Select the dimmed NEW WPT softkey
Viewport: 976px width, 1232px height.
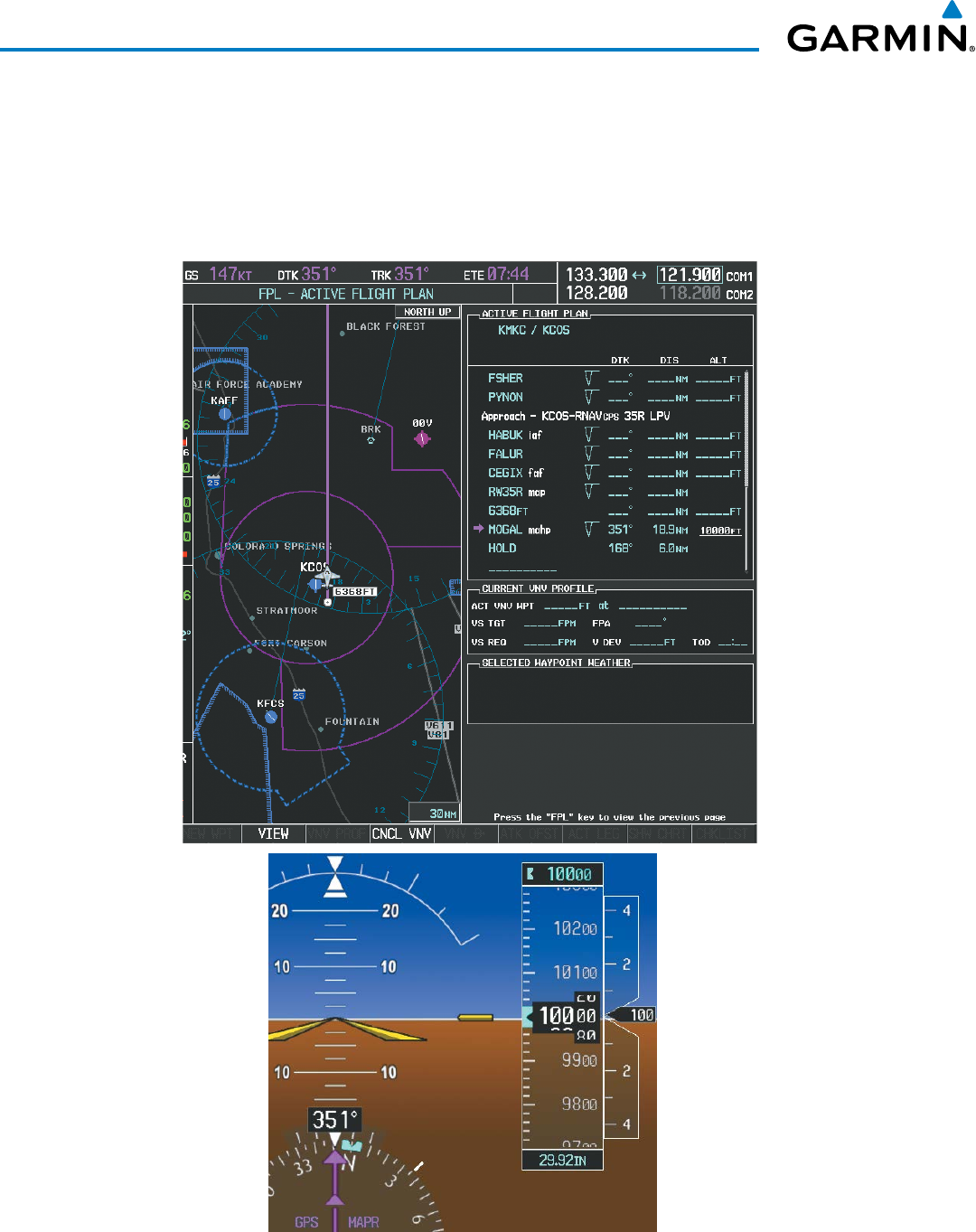[x=212, y=833]
